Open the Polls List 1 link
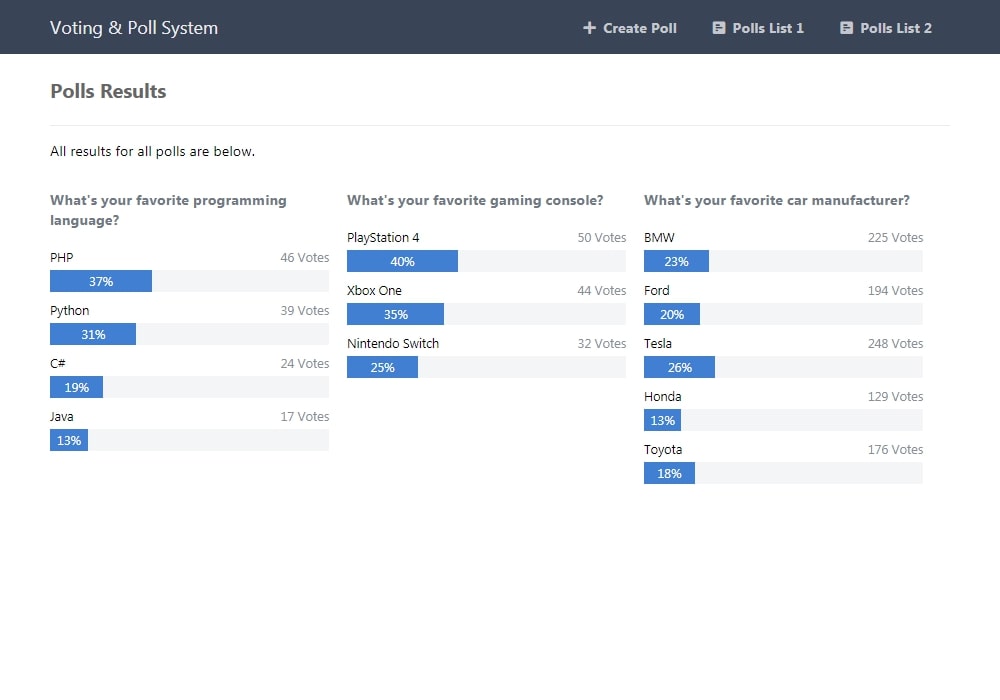1000x700 pixels. point(758,28)
